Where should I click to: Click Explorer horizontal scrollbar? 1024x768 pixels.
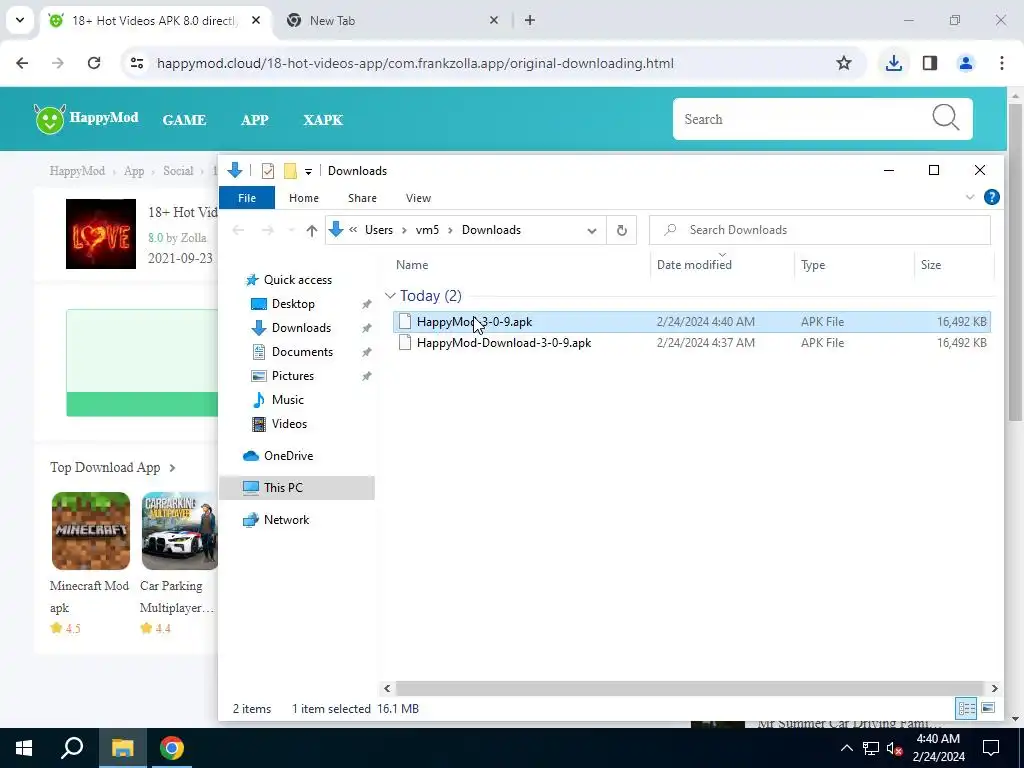[689, 688]
